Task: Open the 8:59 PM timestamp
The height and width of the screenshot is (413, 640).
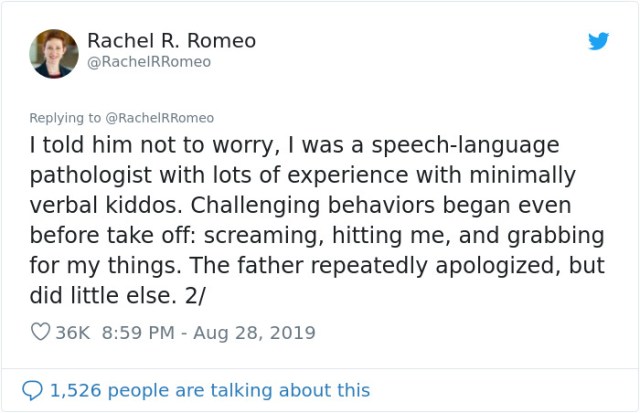Action: tap(139, 333)
